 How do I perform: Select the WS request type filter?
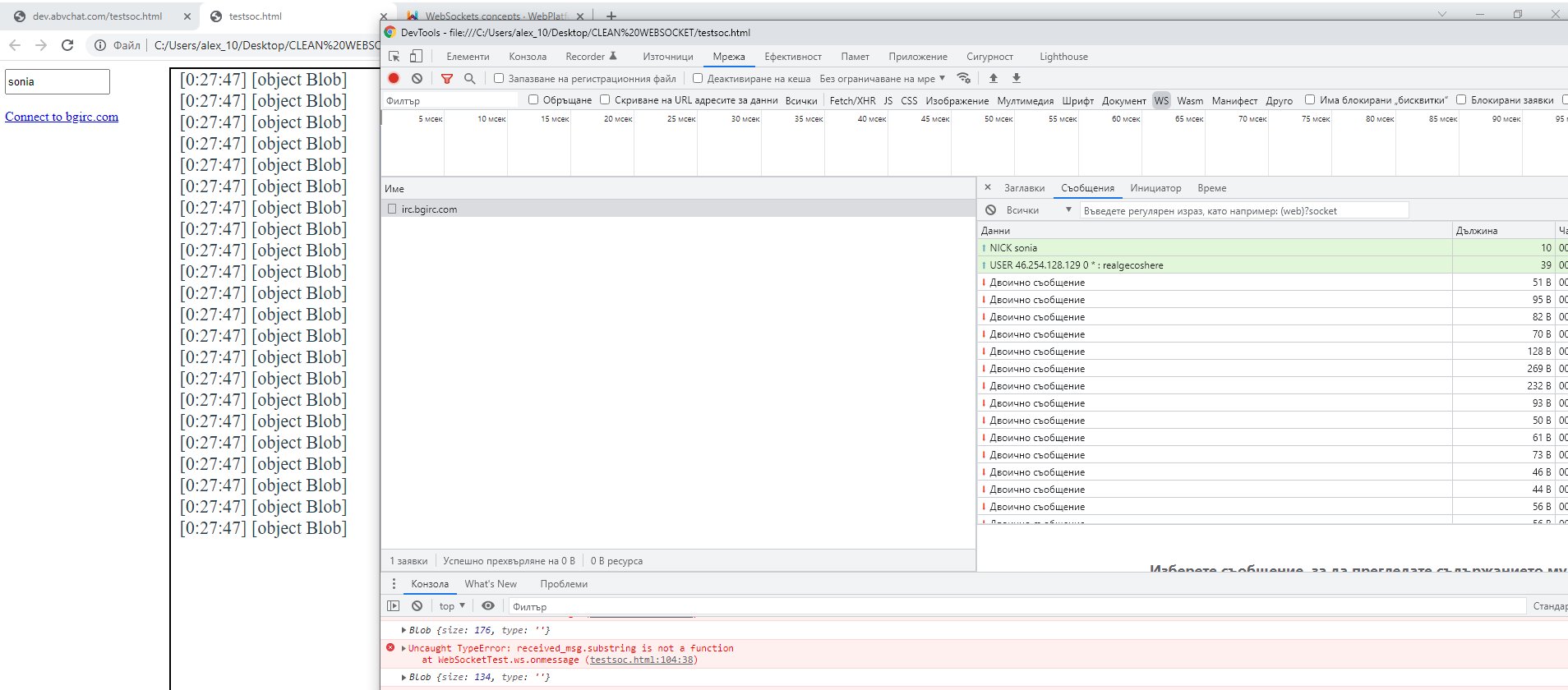1161,100
